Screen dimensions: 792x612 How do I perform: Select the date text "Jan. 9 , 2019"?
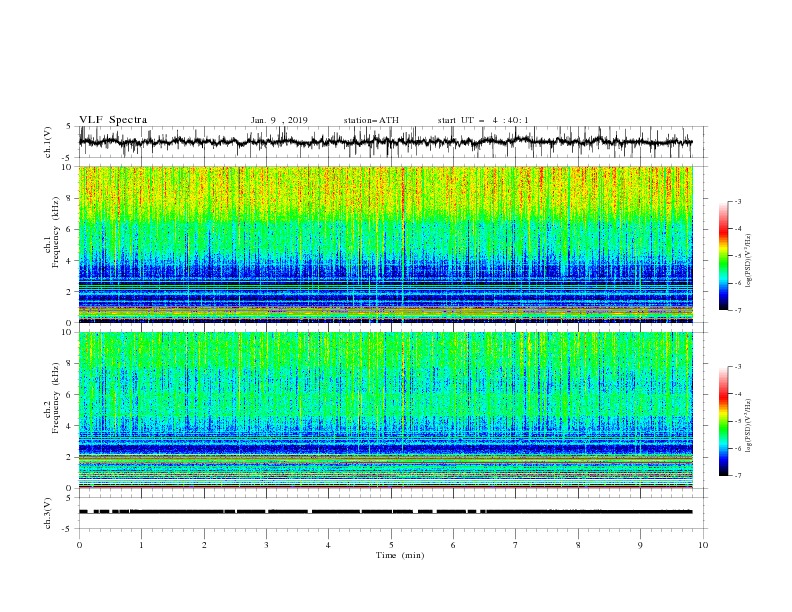pos(279,120)
